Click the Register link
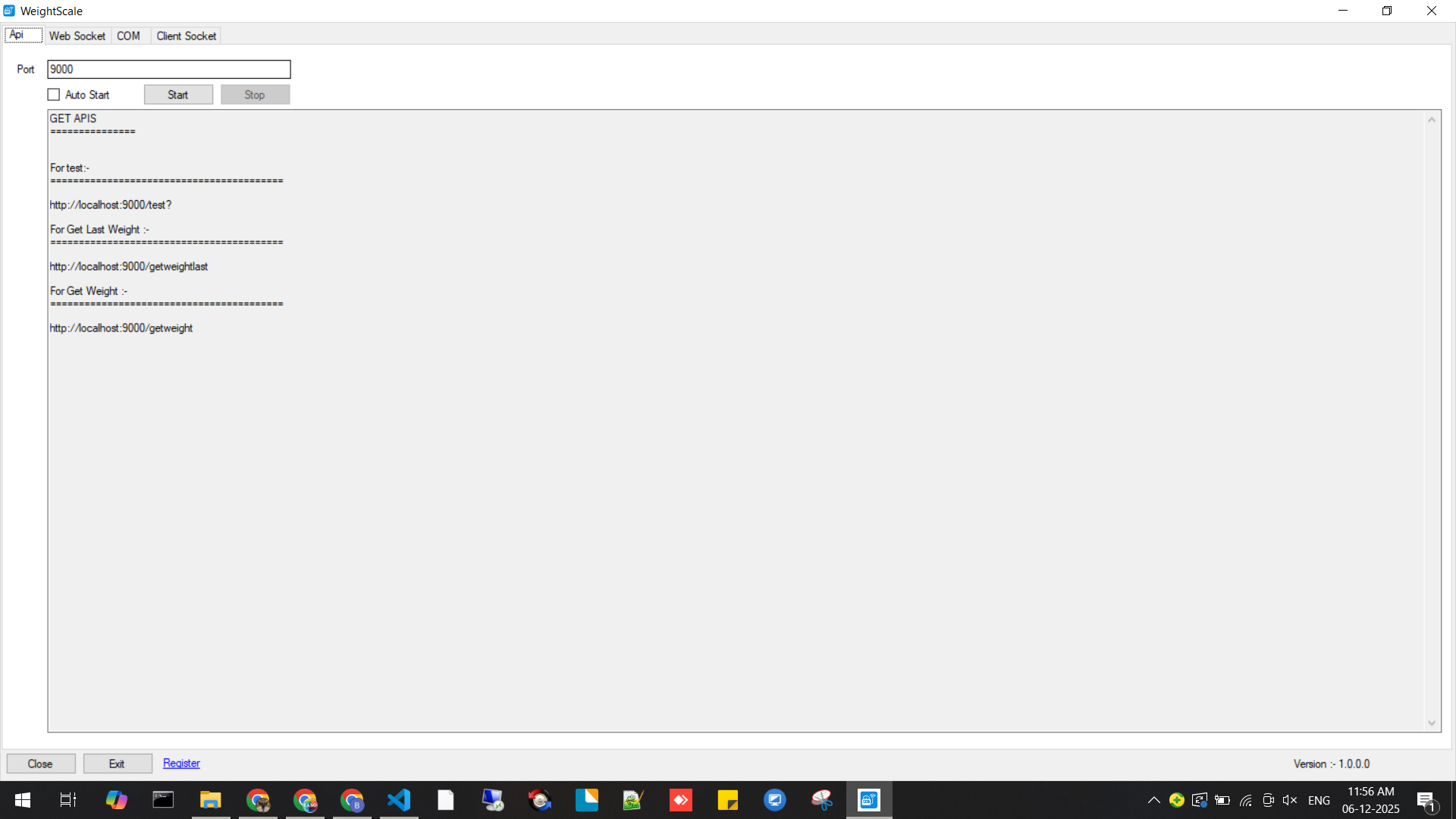 click(x=181, y=763)
